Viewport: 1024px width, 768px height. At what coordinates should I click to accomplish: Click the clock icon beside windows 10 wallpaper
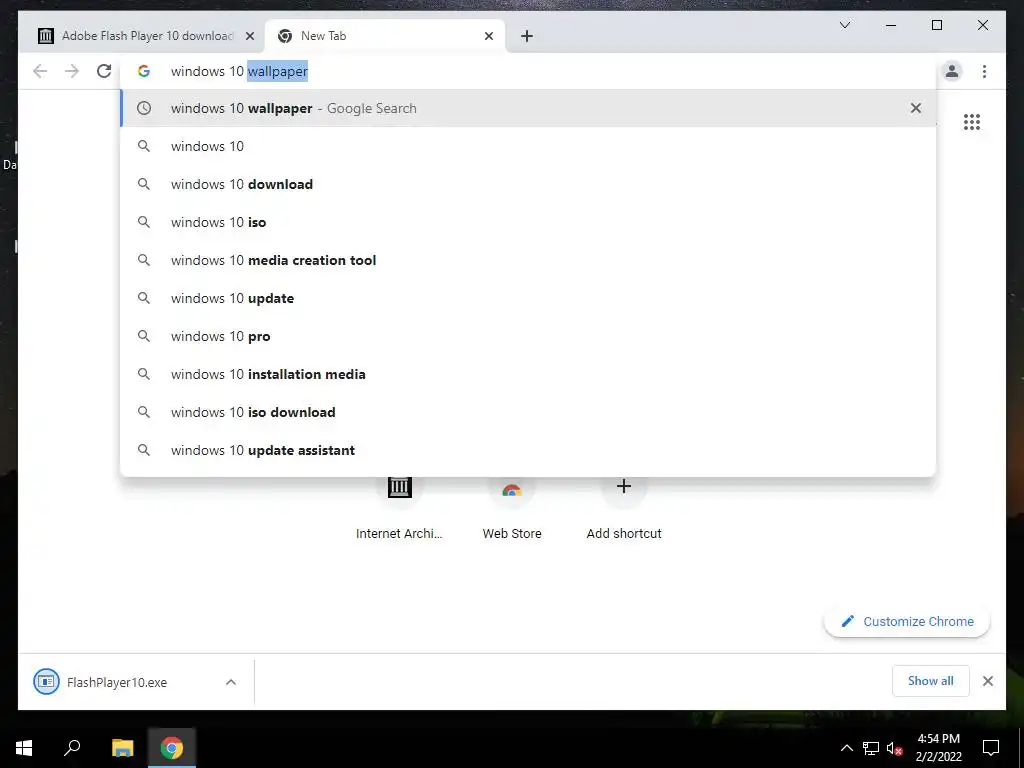(x=144, y=108)
